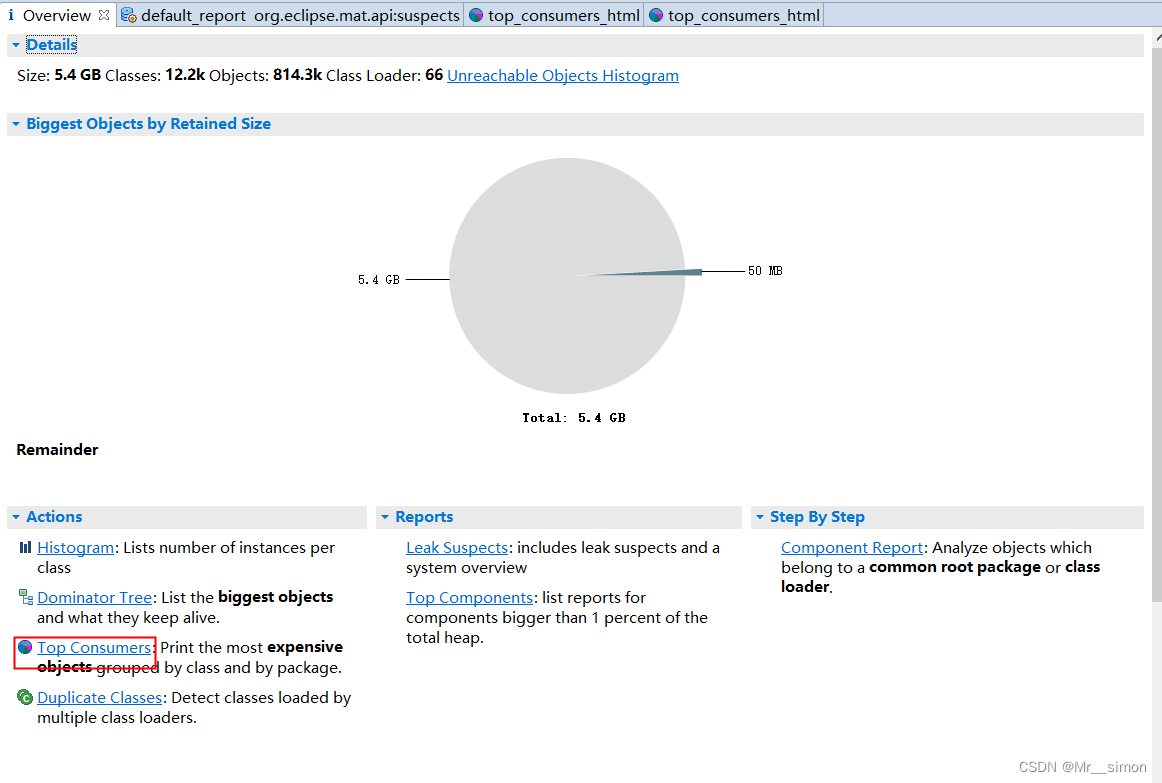Click the scrollbar up arrow
This screenshot has width=1162, height=783.
click(1158, 36)
